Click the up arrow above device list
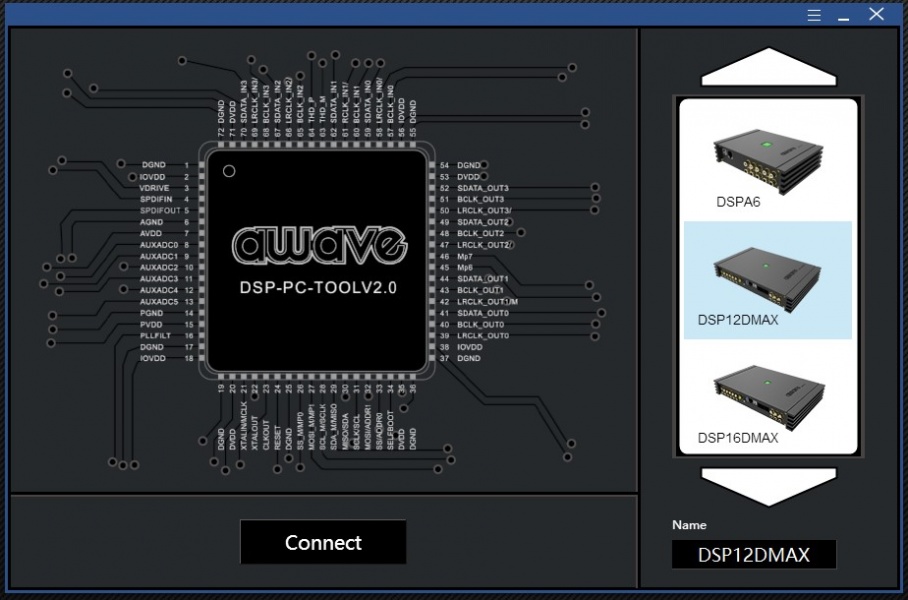The height and width of the screenshot is (600, 908). [769, 67]
